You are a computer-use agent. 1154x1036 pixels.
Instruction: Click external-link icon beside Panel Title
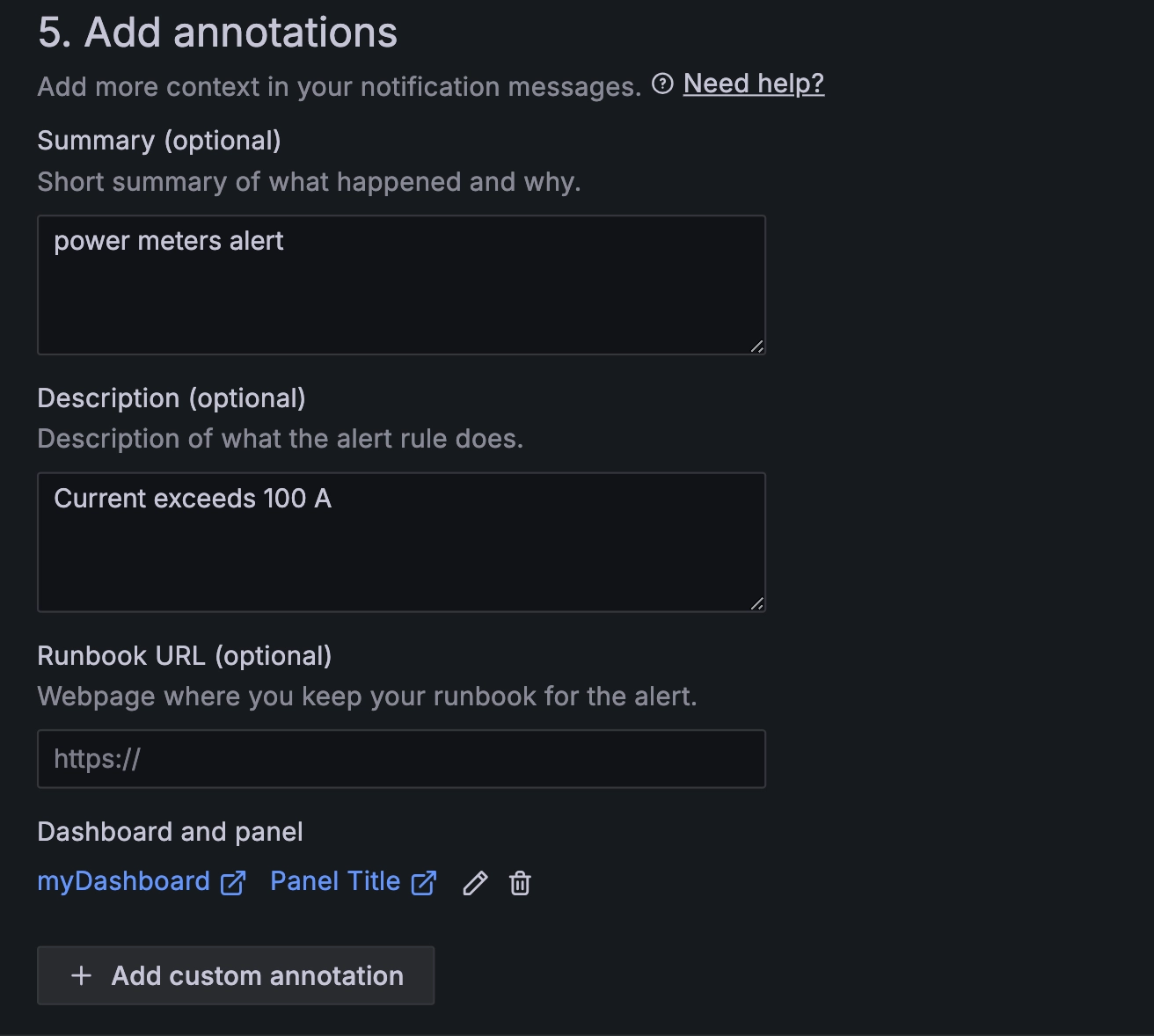pyautogui.click(x=424, y=883)
